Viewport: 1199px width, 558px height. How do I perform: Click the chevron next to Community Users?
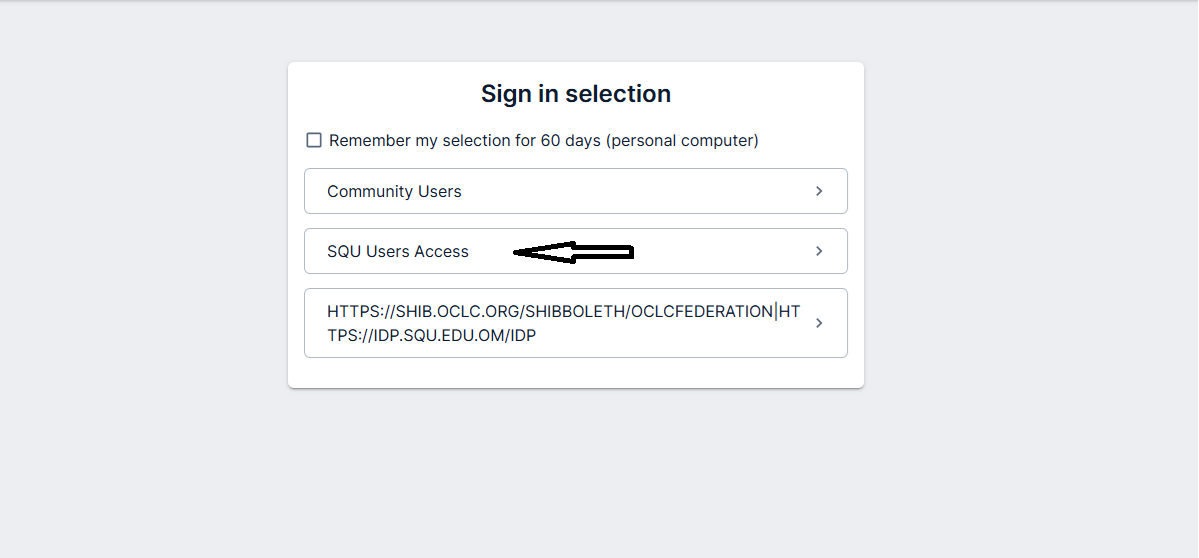coord(819,191)
